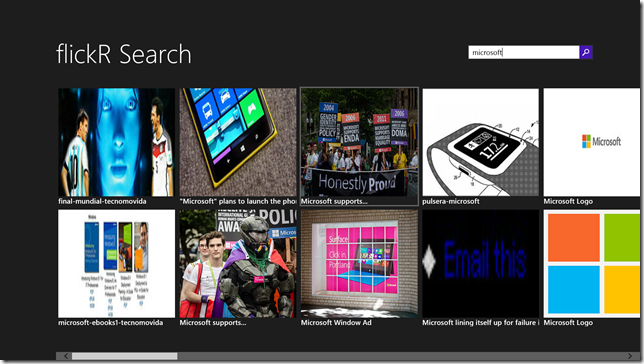Click the final-mundial-tecnomovida caption

click(x=102, y=201)
